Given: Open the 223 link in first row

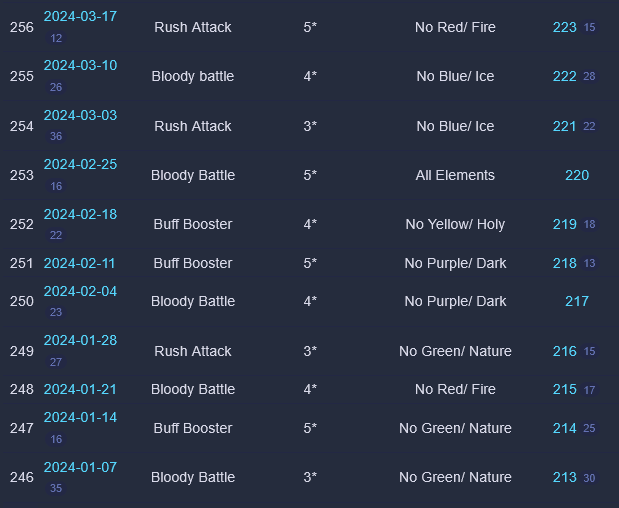Looking at the screenshot, I should pyautogui.click(x=564, y=27).
